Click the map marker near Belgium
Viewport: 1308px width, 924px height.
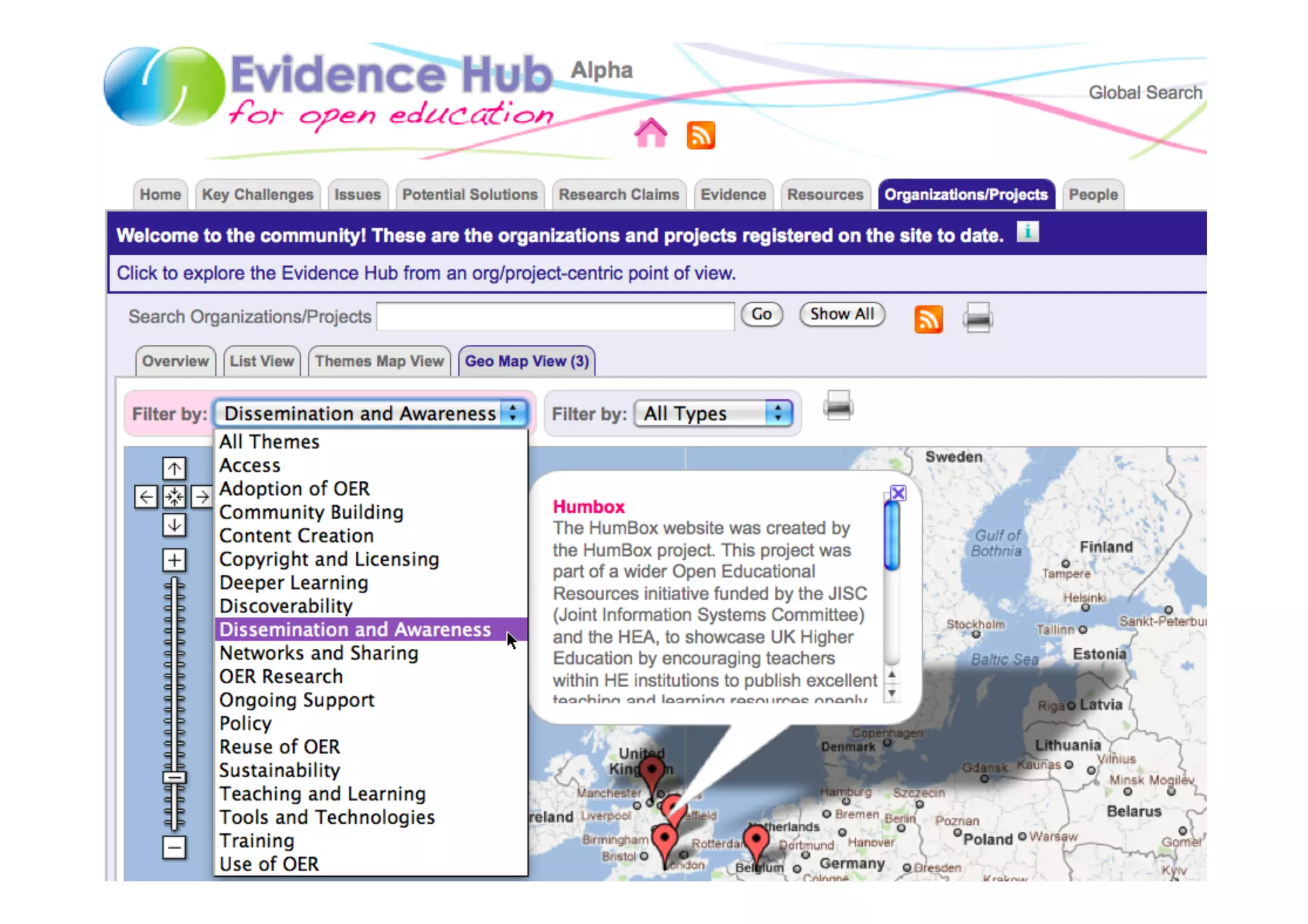coord(756,840)
